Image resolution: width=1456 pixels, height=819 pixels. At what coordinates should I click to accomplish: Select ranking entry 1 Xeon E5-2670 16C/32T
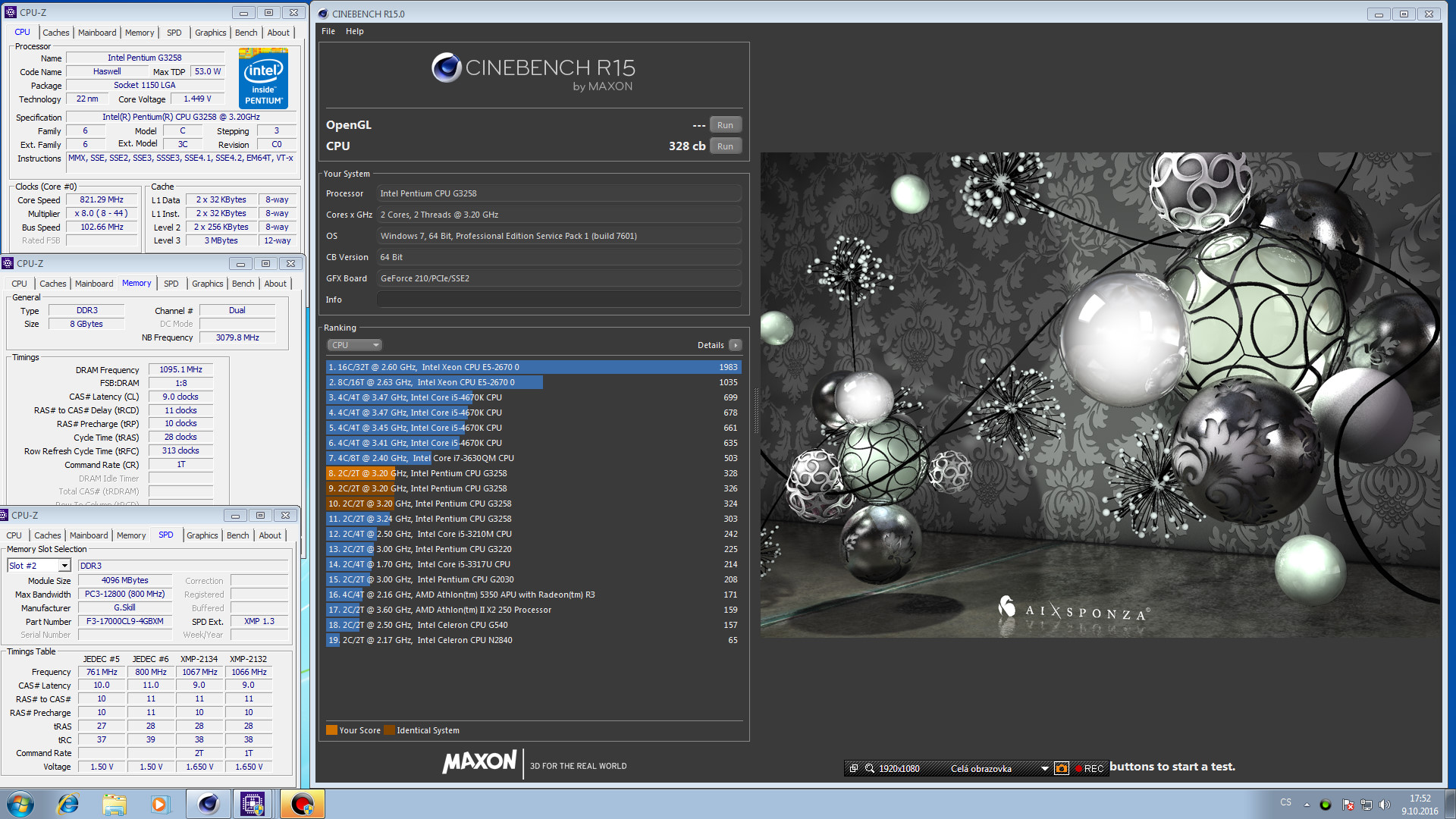pos(533,367)
